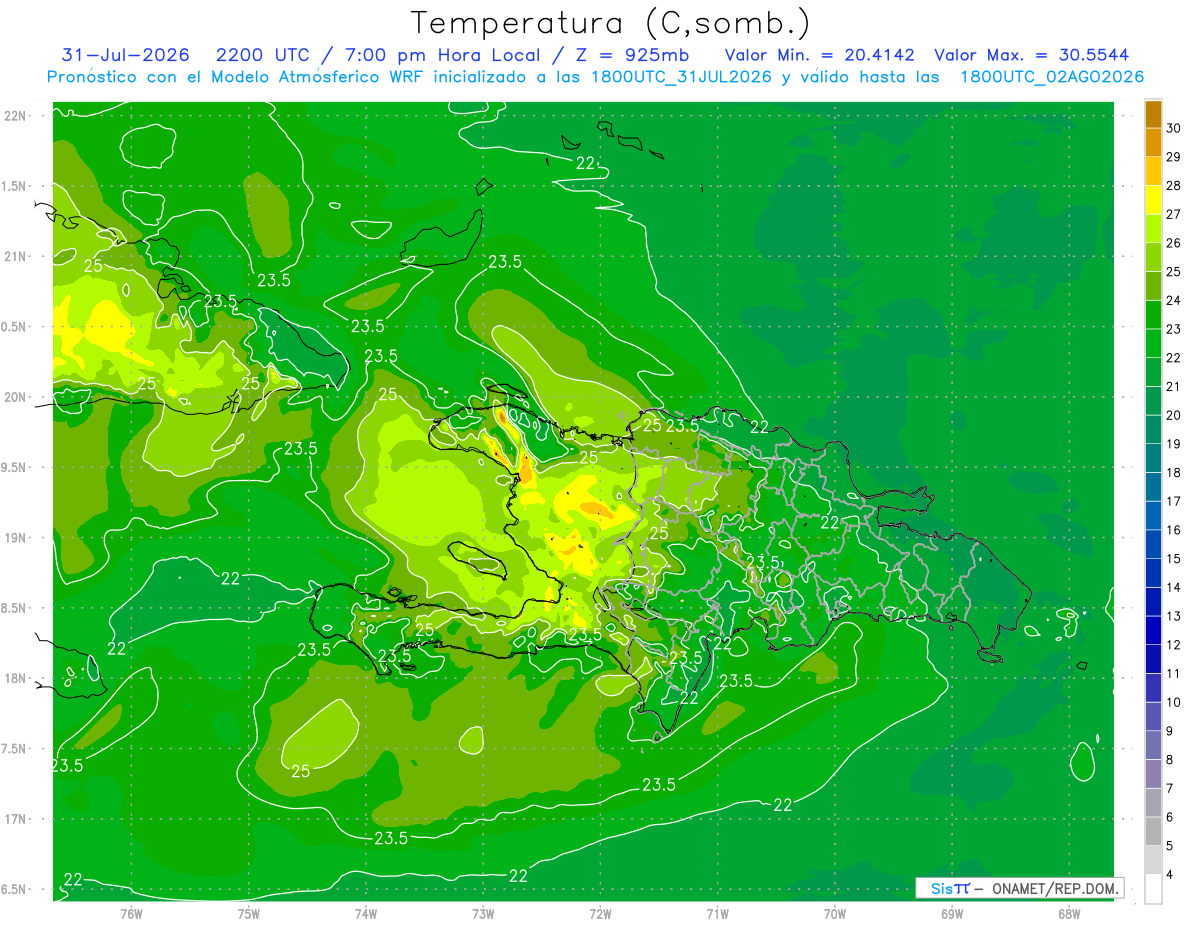Select the dark blue 12 degree legend swatch

point(1153,631)
